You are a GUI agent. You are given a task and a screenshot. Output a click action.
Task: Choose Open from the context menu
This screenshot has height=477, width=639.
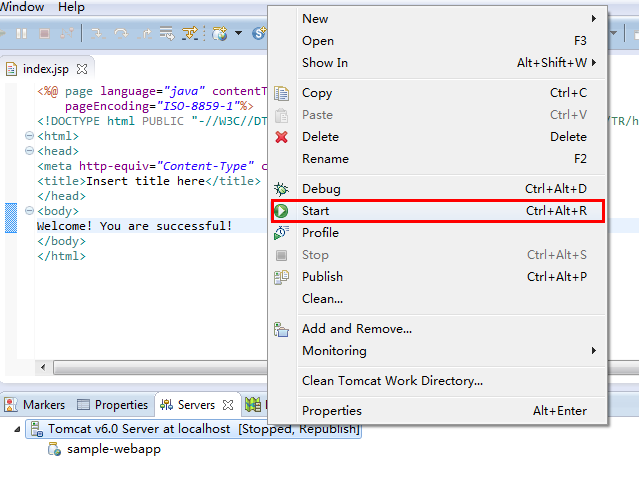(439, 41)
